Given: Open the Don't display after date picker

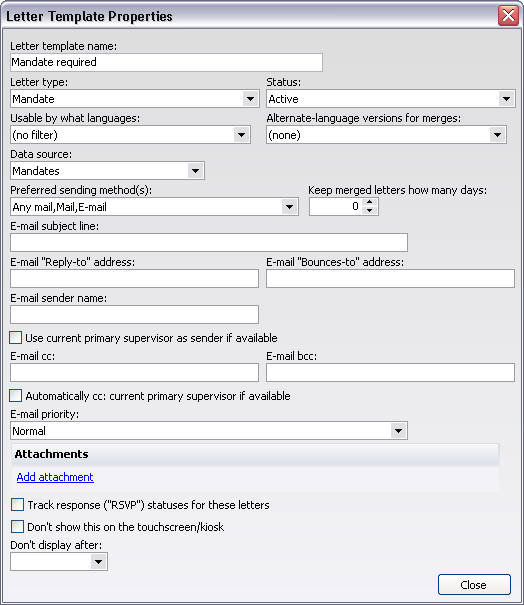Looking at the screenshot, I should coord(99,561).
